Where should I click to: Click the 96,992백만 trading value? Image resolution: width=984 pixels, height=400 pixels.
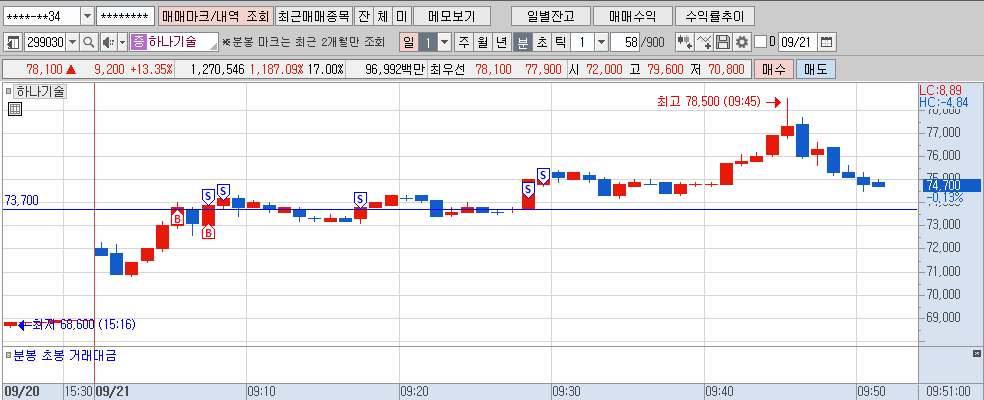tap(393, 69)
